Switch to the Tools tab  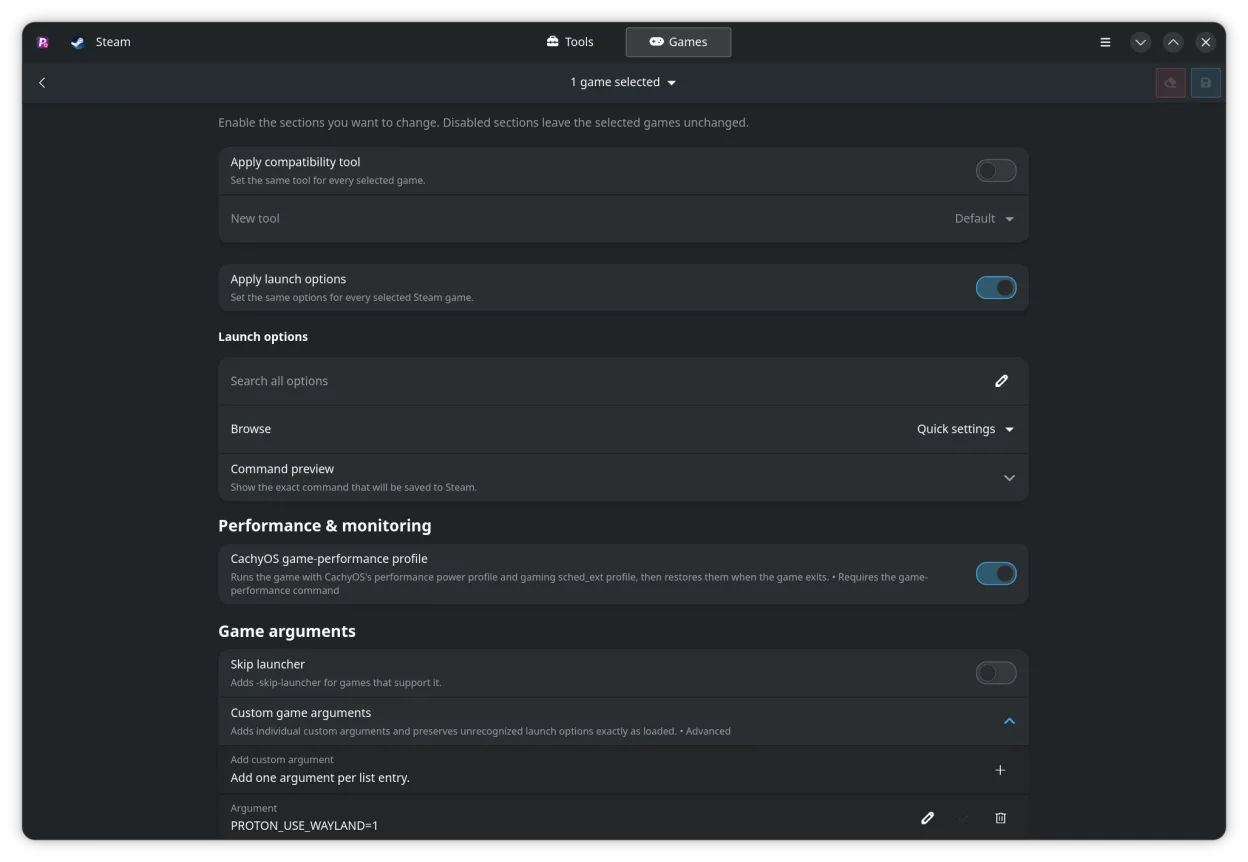pyautogui.click(x=570, y=42)
